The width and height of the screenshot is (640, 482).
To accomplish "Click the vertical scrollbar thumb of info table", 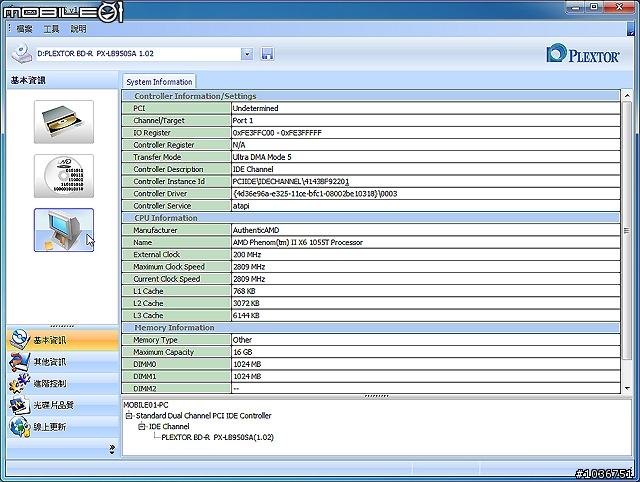I will pyautogui.click(x=627, y=231).
